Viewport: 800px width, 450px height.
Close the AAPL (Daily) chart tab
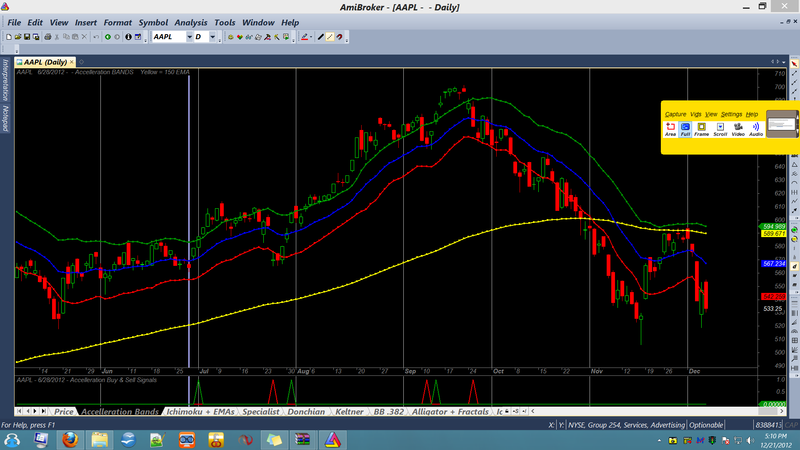coord(71,62)
